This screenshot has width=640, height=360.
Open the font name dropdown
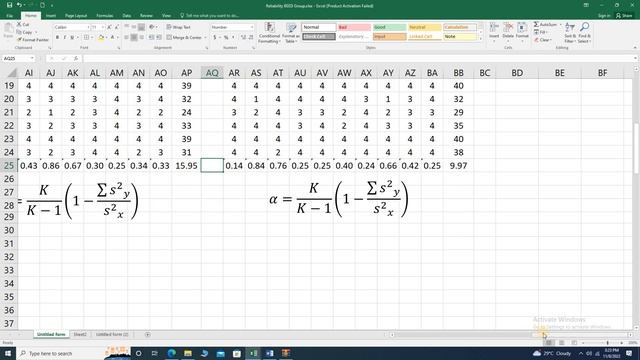[88, 27]
